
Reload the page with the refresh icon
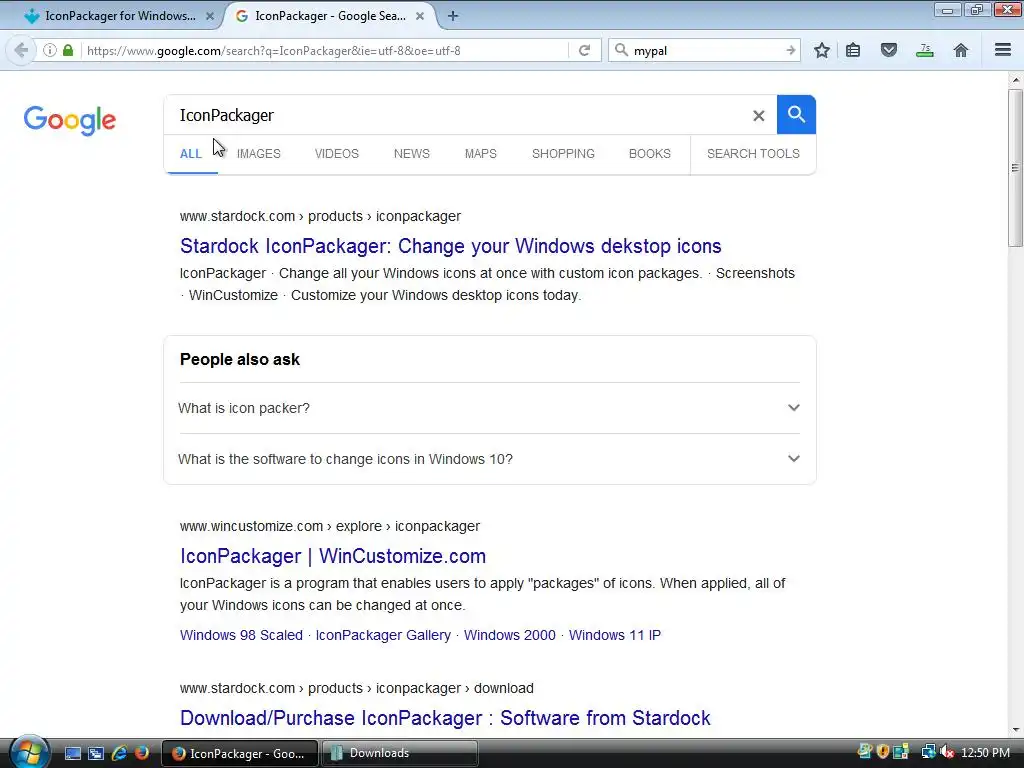click(x=584, y=50)
